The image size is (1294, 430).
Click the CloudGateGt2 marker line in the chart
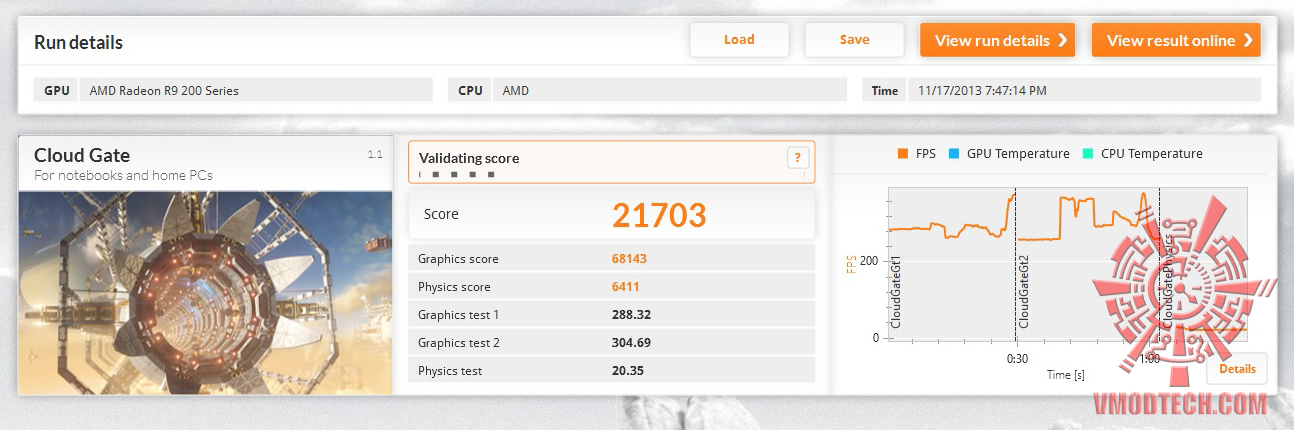tap(1016, 263)
